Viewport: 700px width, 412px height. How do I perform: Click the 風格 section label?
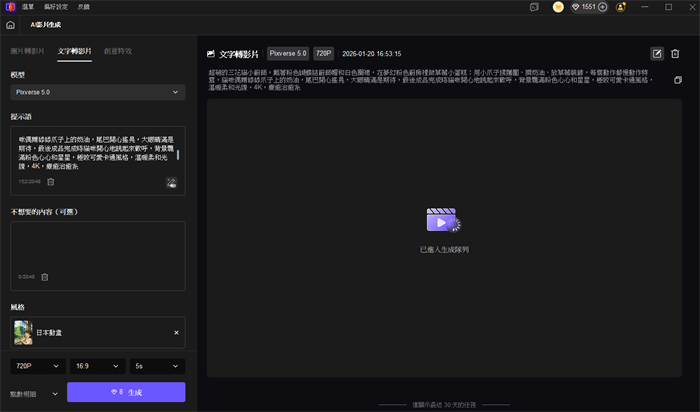tap(18, 307)
